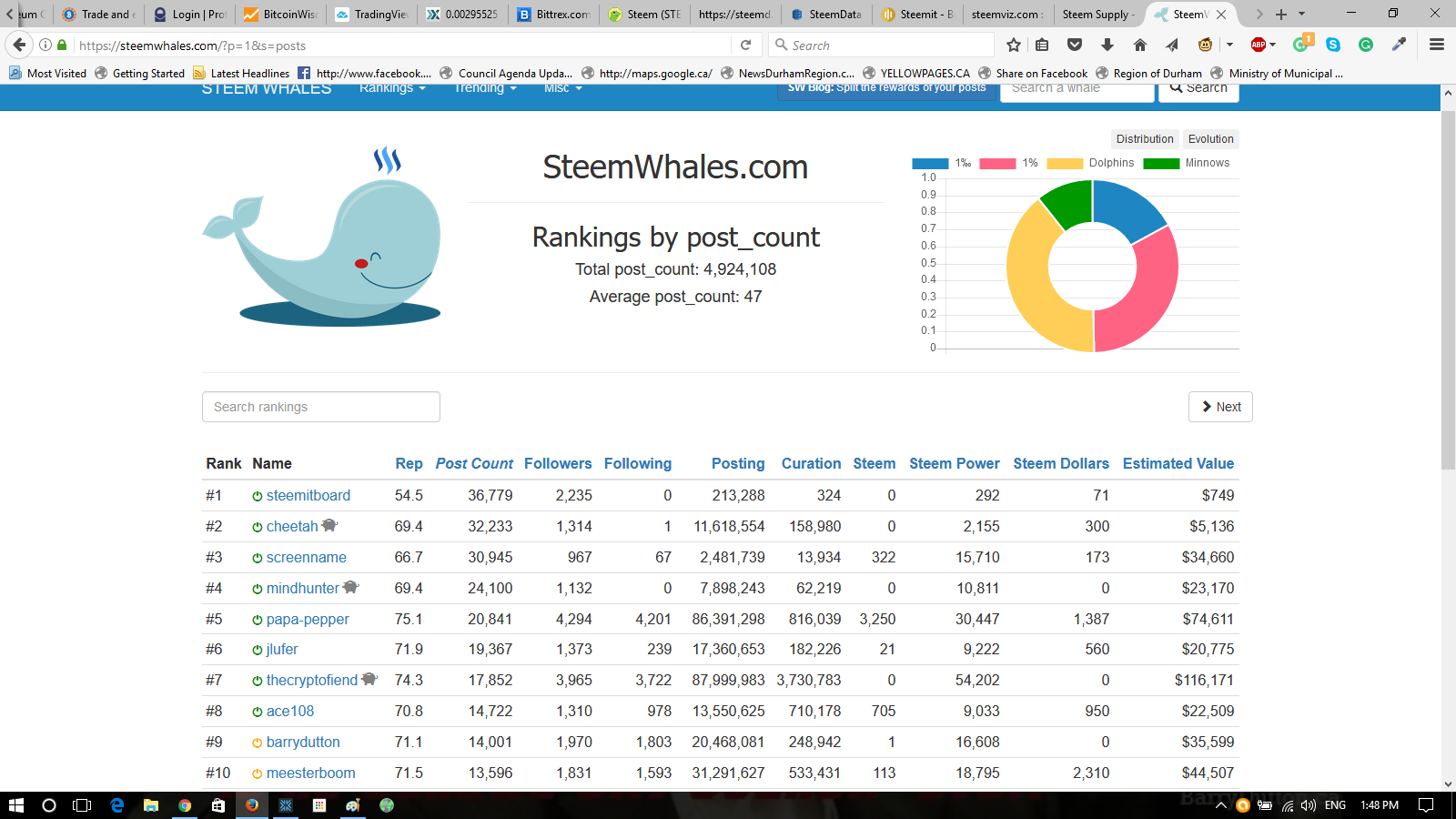Click the orange status icon beside barrydutton
Viewport: 1456px width, 819px height.
257,743
